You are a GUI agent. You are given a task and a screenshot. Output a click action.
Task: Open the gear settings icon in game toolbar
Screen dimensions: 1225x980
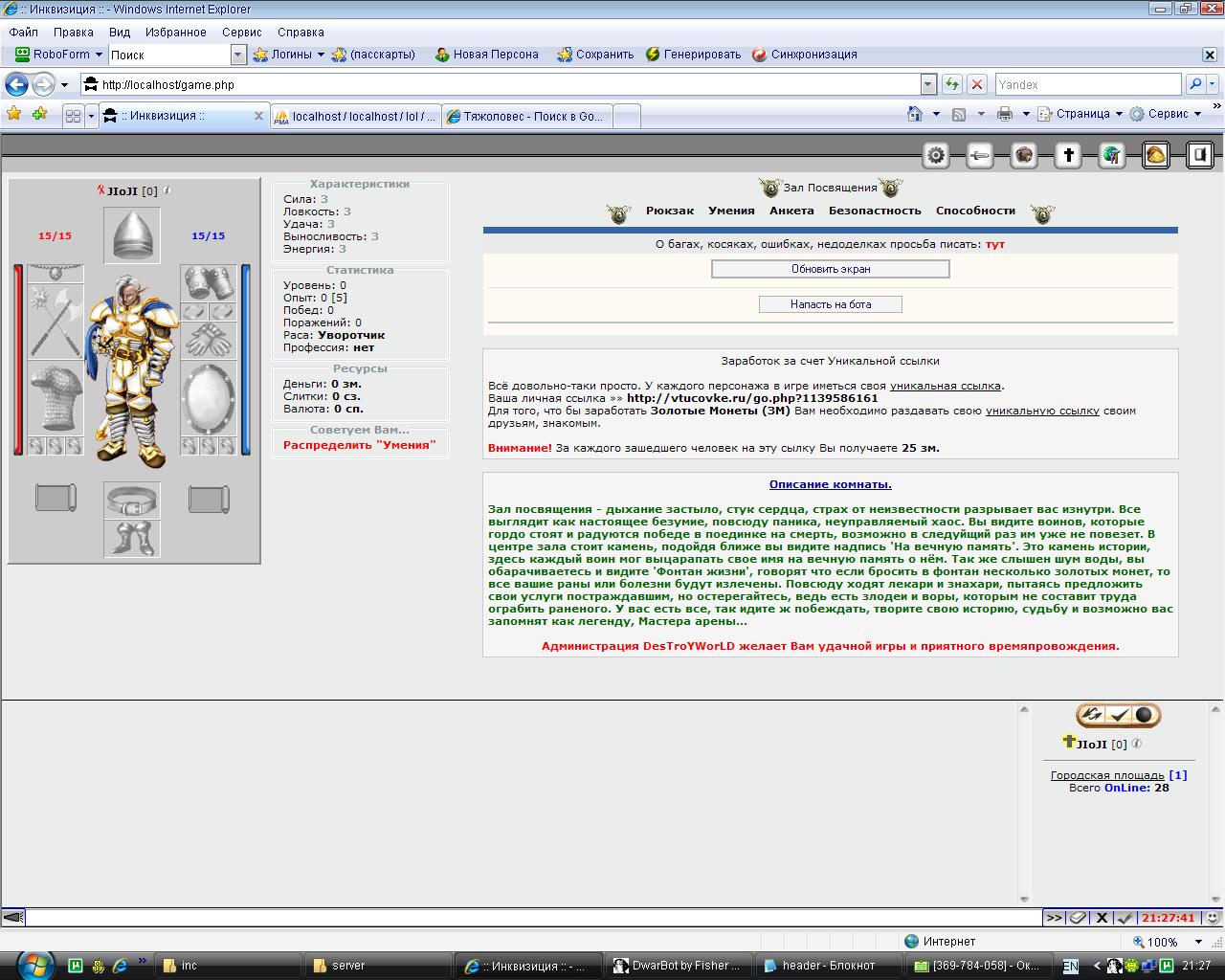click(936, 155)
